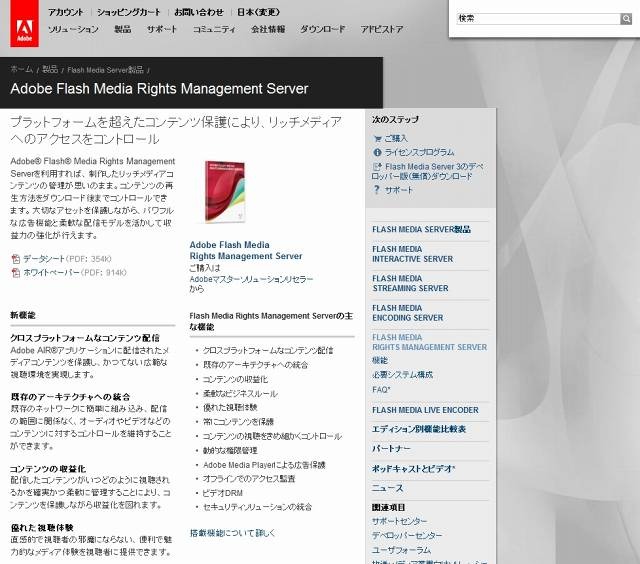The image size is (640, 564).
Task: Change region via 日本(変更)
Action: coord(258,12)
